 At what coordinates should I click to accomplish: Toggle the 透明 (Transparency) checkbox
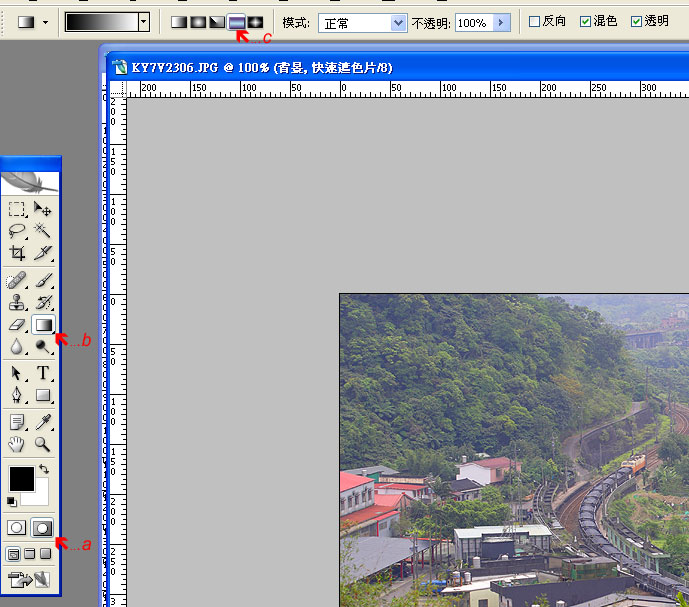coord(636,22)
